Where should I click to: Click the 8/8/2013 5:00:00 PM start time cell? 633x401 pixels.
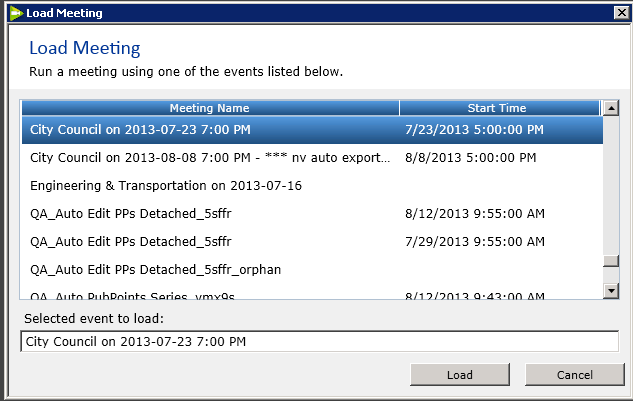[471, 157]
